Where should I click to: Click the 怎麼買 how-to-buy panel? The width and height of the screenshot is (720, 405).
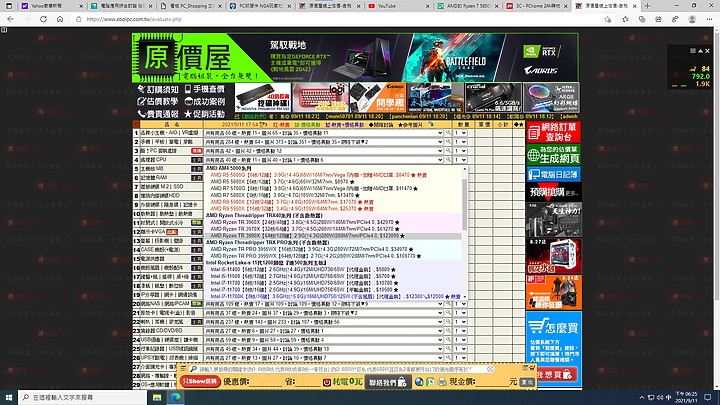pyautogui.click(x=553, y=348)
